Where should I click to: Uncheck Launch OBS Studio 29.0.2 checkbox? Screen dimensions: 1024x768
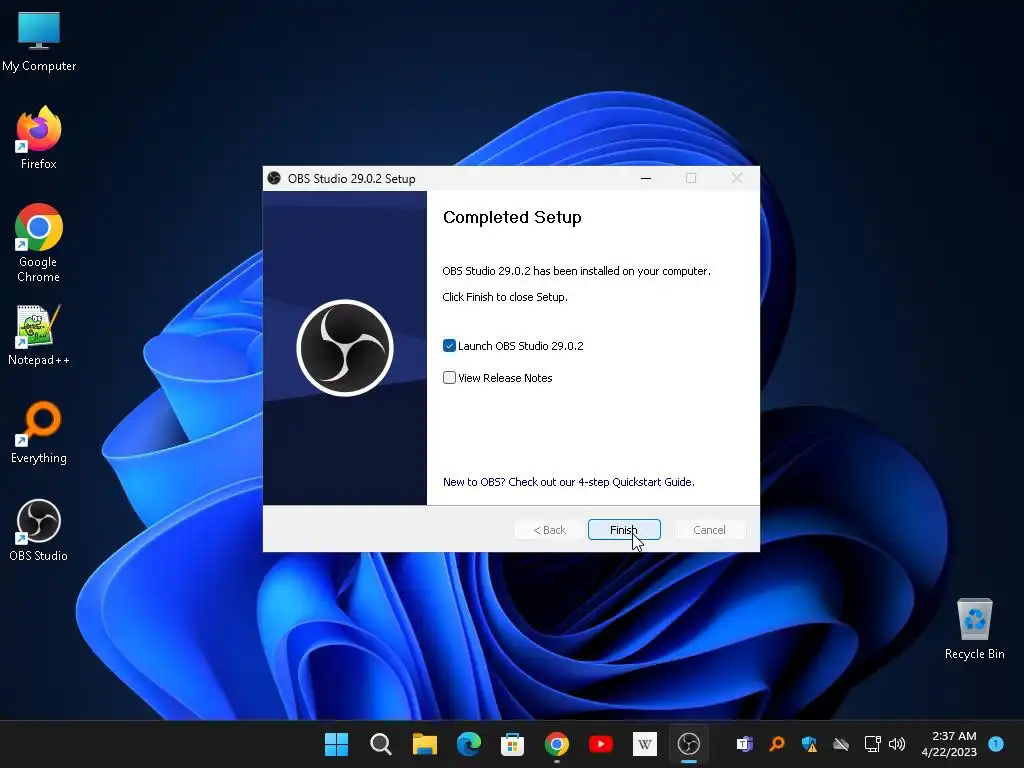click(449, 345)
